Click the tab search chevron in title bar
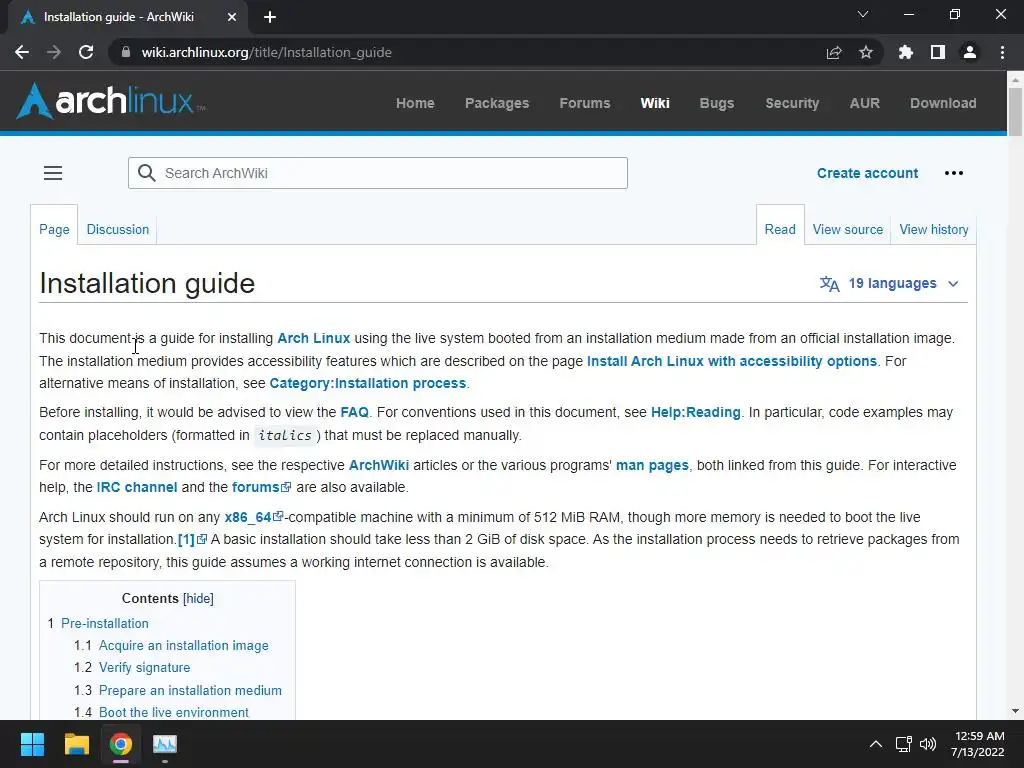The image size is (1024, 768). pyautogui.click(x=863, y=14)
